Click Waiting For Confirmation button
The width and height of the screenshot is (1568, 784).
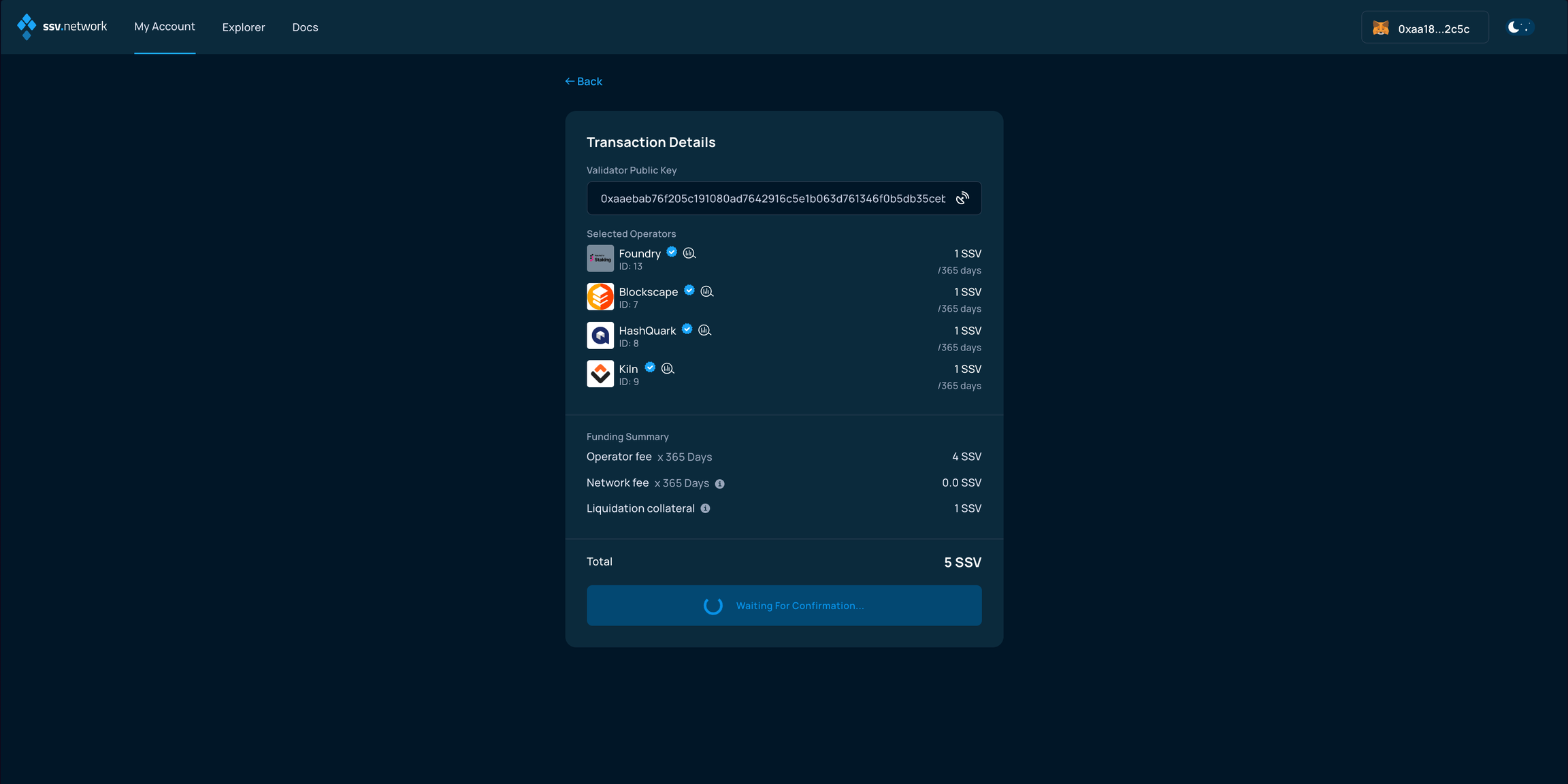(783, 605)
